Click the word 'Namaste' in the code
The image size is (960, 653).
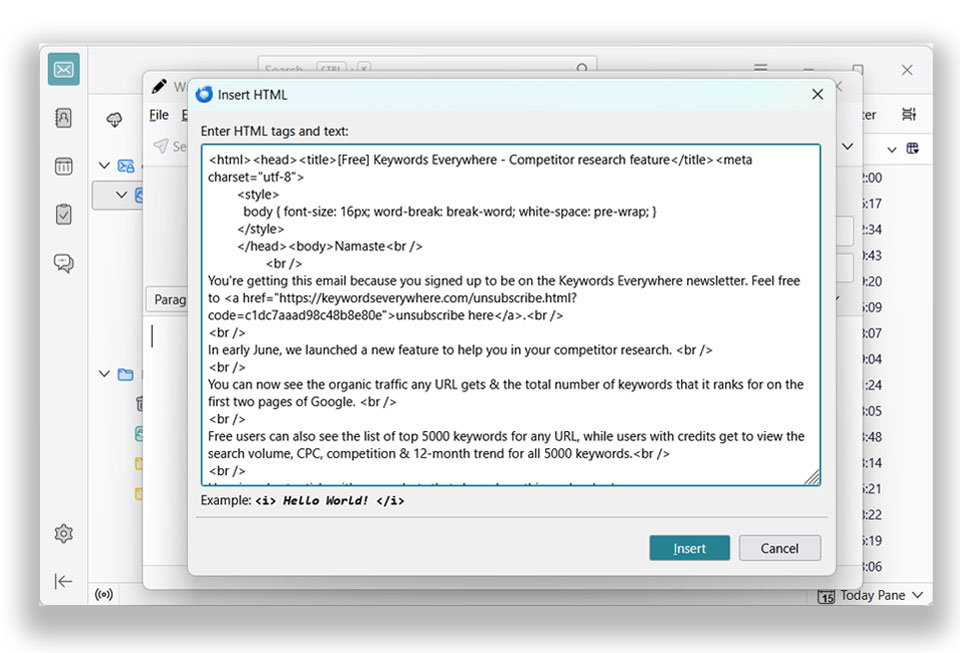[x=360, y=246]
